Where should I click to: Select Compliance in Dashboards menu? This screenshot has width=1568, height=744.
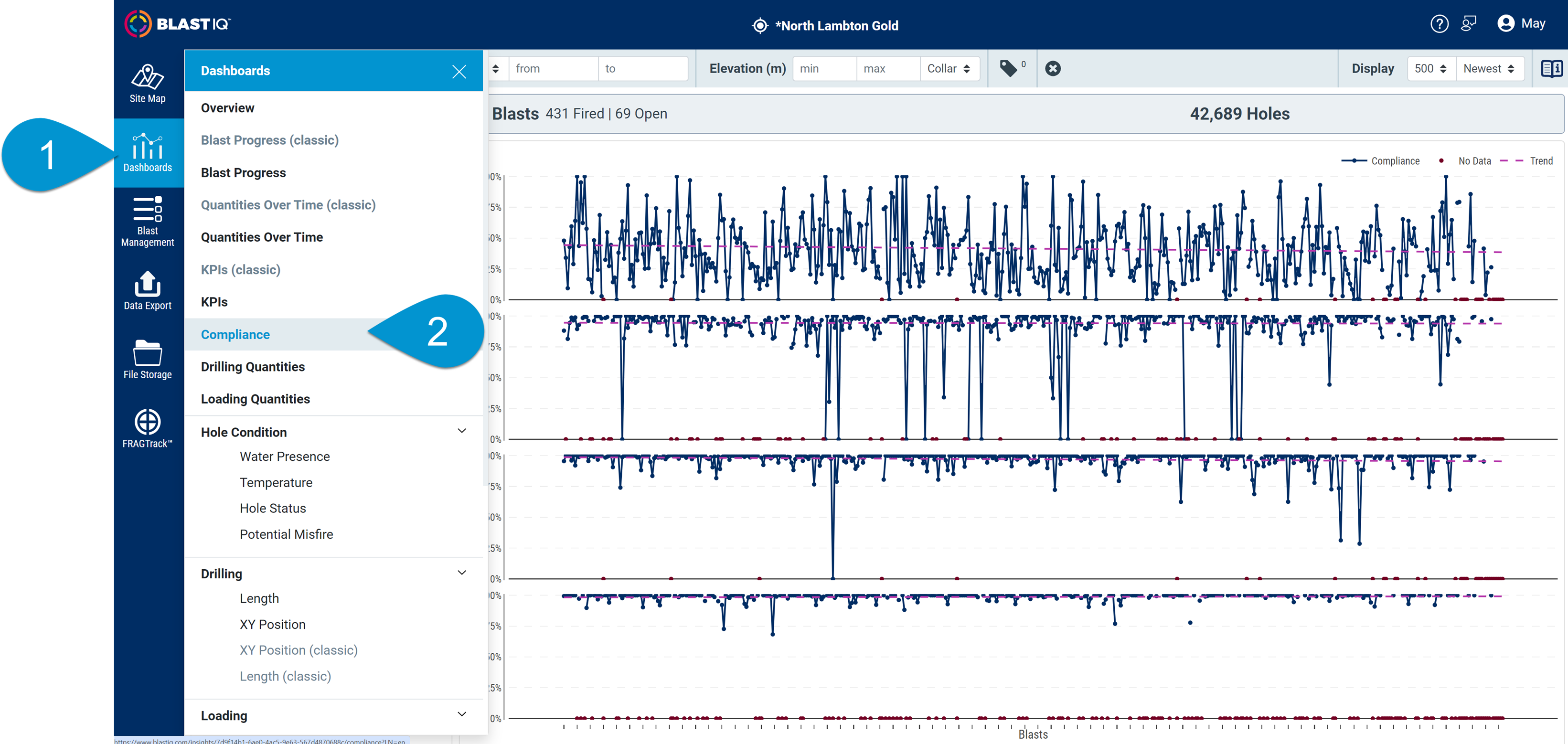click(235, 334)
